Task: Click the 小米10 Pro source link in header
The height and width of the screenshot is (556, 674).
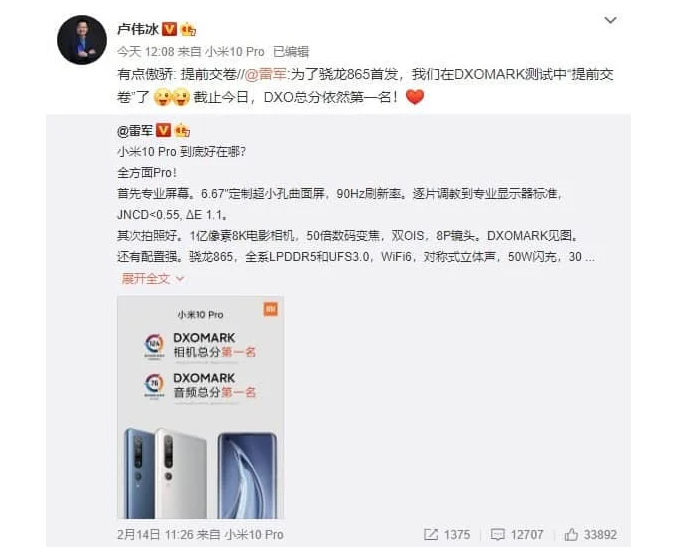Action: (234, 52)
